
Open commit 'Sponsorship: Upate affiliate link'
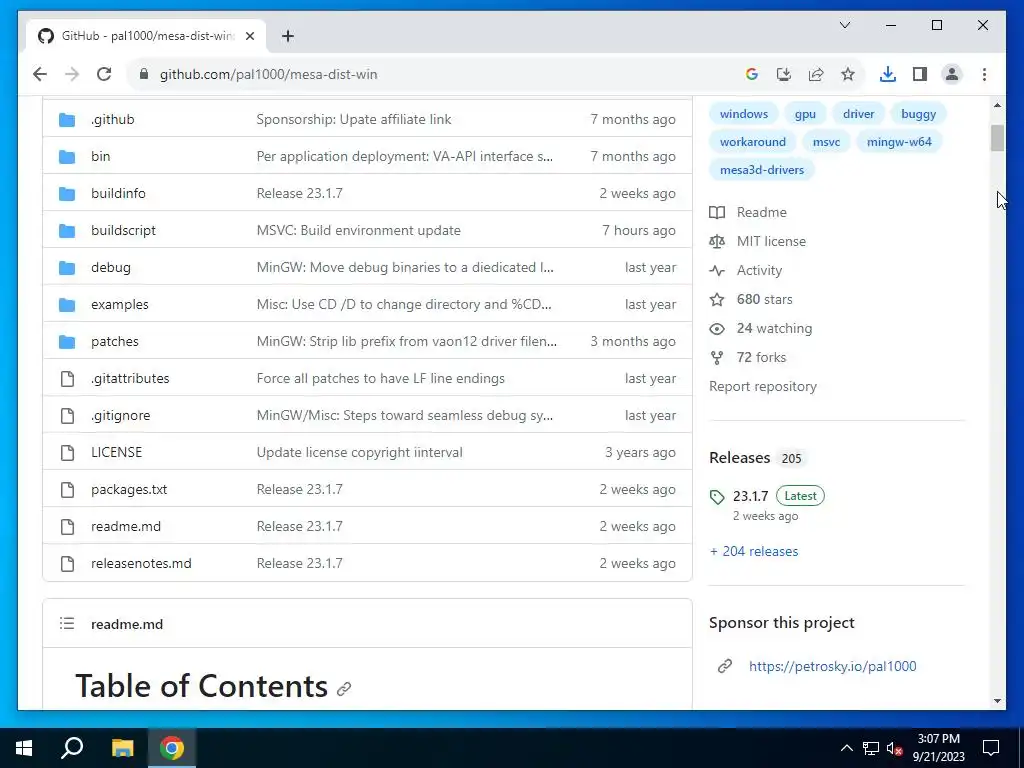tap(354, 120)
